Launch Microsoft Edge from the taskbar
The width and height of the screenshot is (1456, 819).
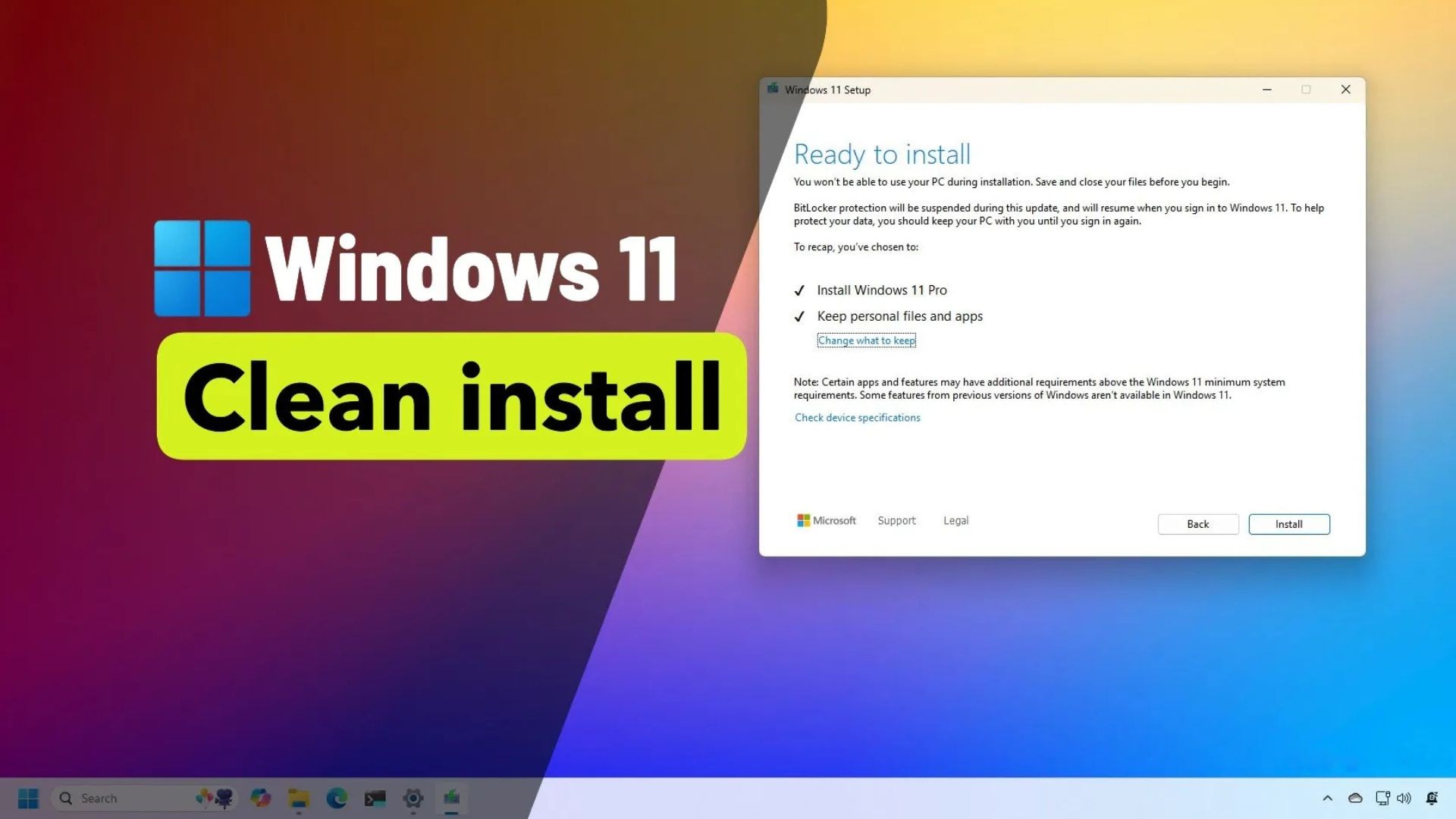(x=337, y=798)
